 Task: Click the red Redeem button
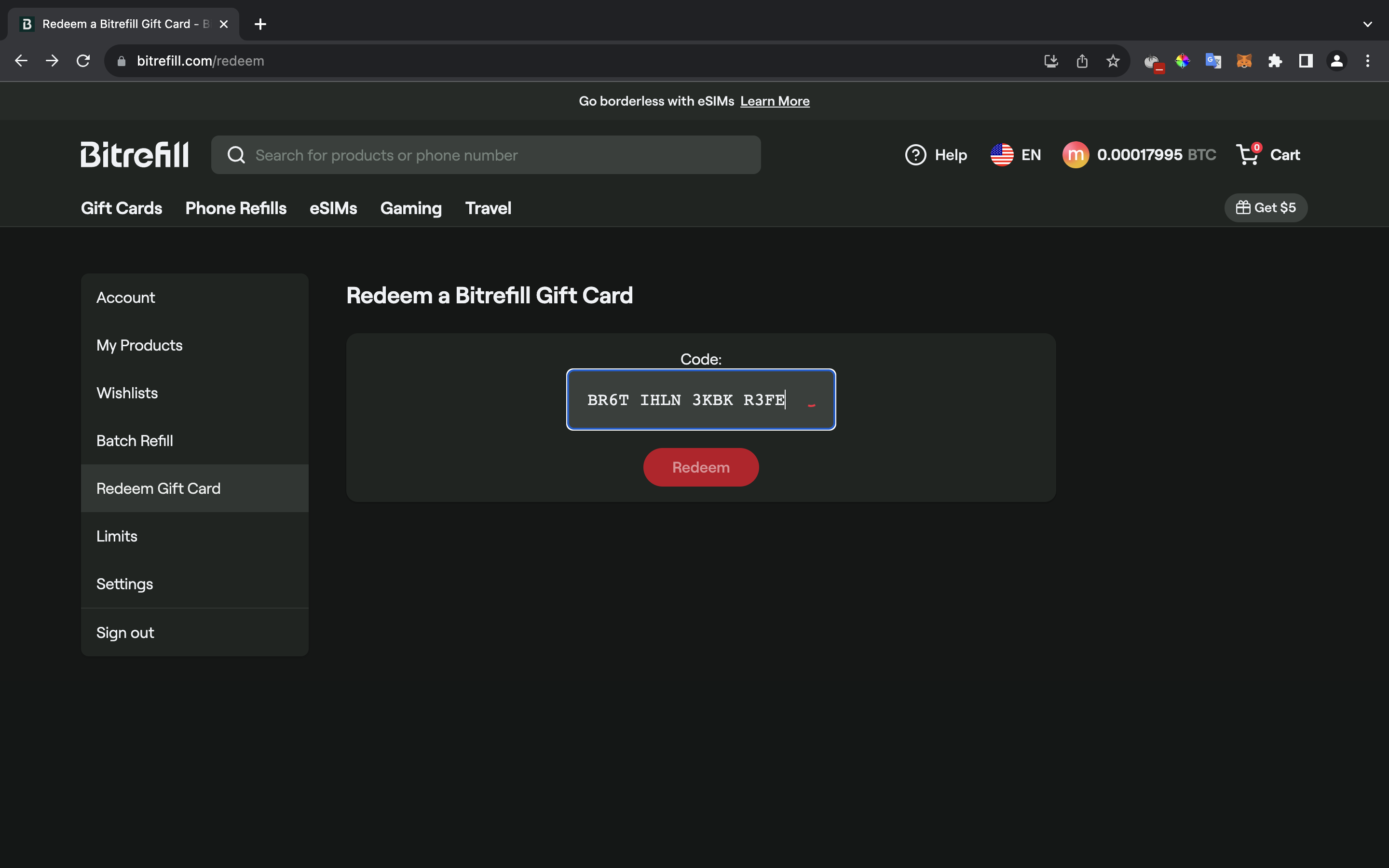pos(701,467)
